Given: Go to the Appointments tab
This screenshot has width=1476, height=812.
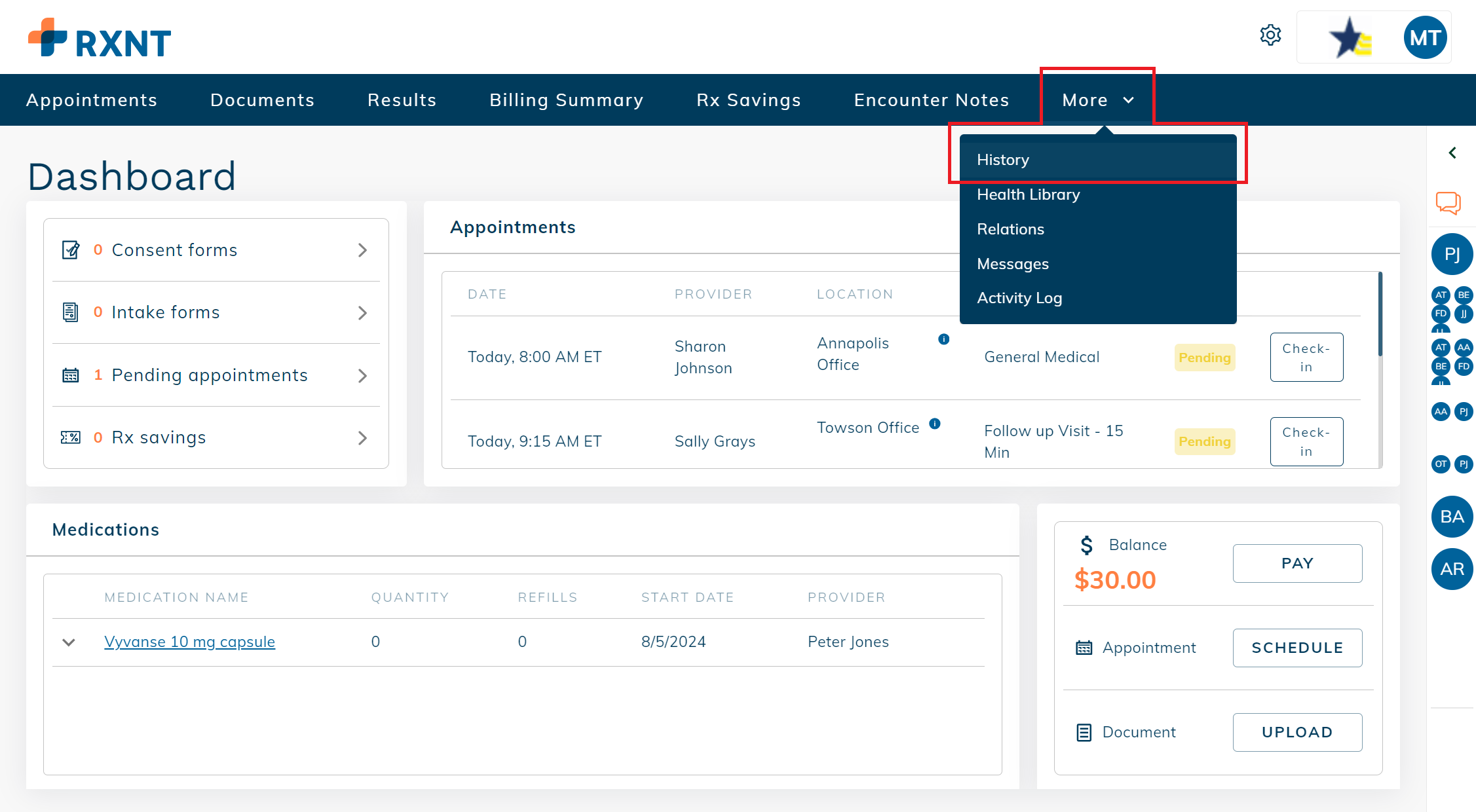Looking at the screenshot, I should (92, 100).
